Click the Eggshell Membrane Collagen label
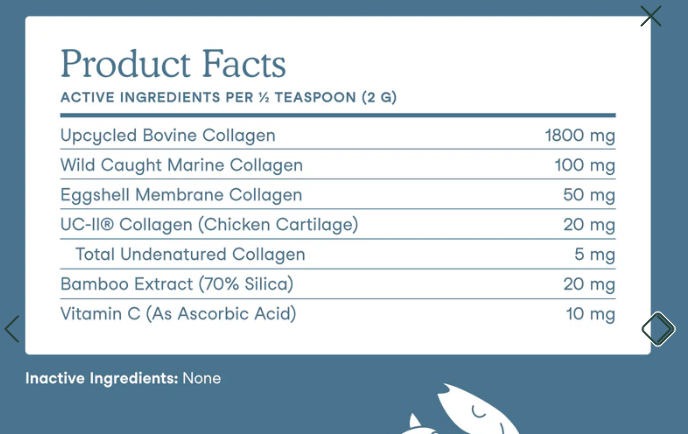 pos(181,195)
